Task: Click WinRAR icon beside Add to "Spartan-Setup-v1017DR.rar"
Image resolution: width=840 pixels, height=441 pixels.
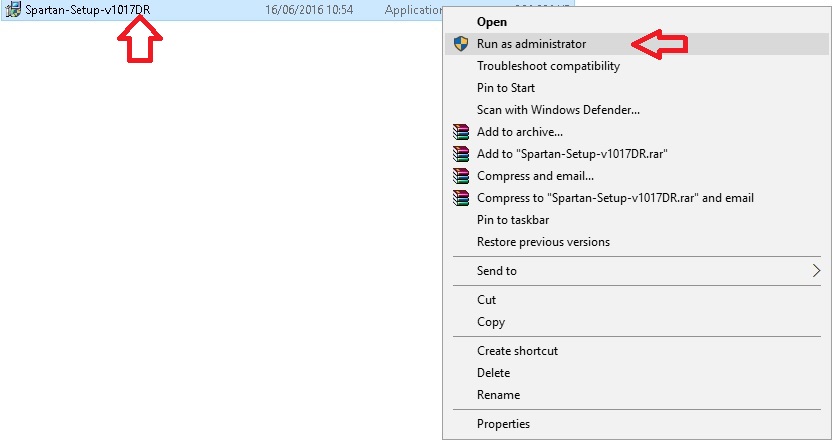Action: coord(461,154)
